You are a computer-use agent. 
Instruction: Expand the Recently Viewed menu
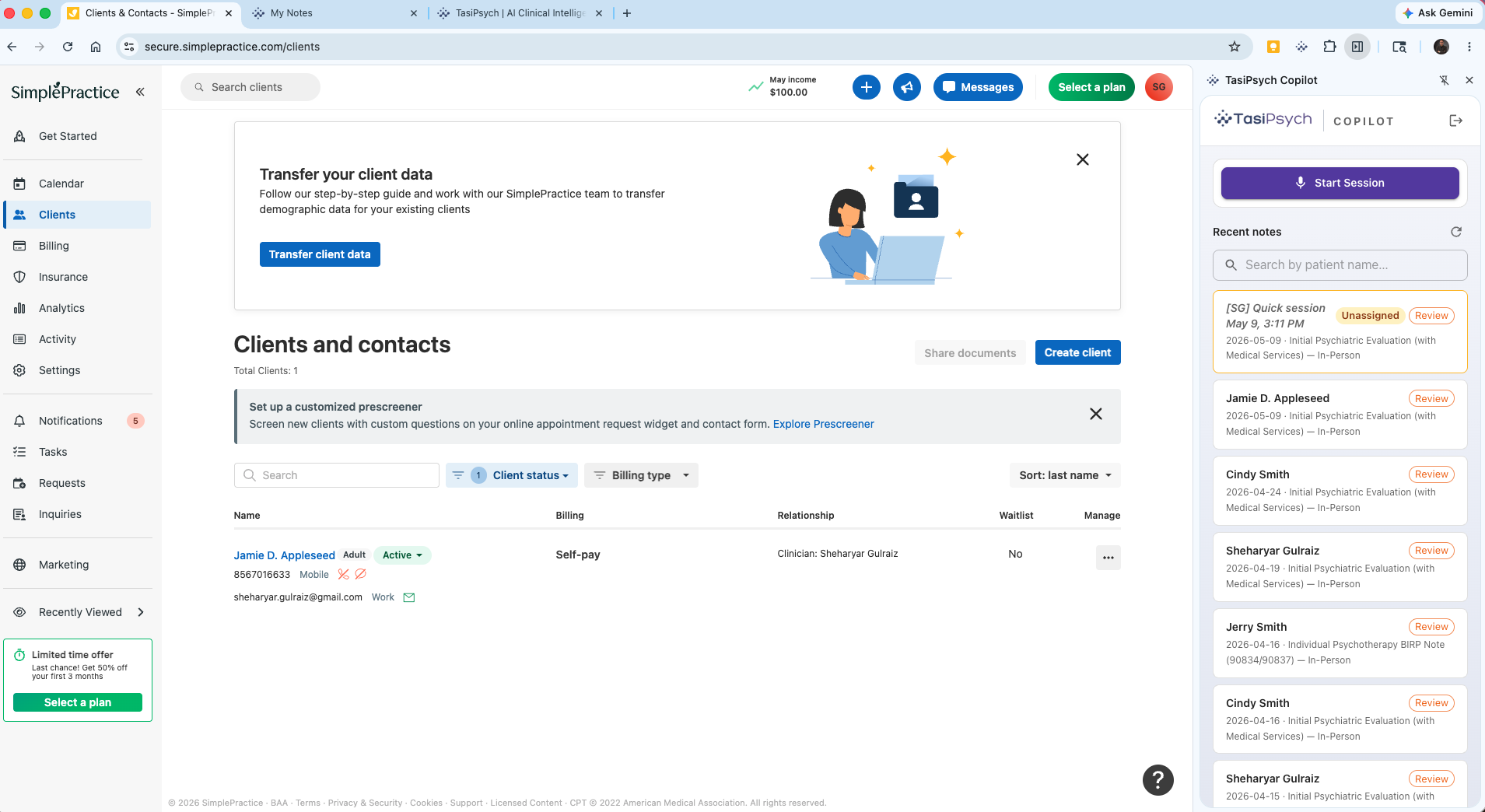(x=141, y=612)
